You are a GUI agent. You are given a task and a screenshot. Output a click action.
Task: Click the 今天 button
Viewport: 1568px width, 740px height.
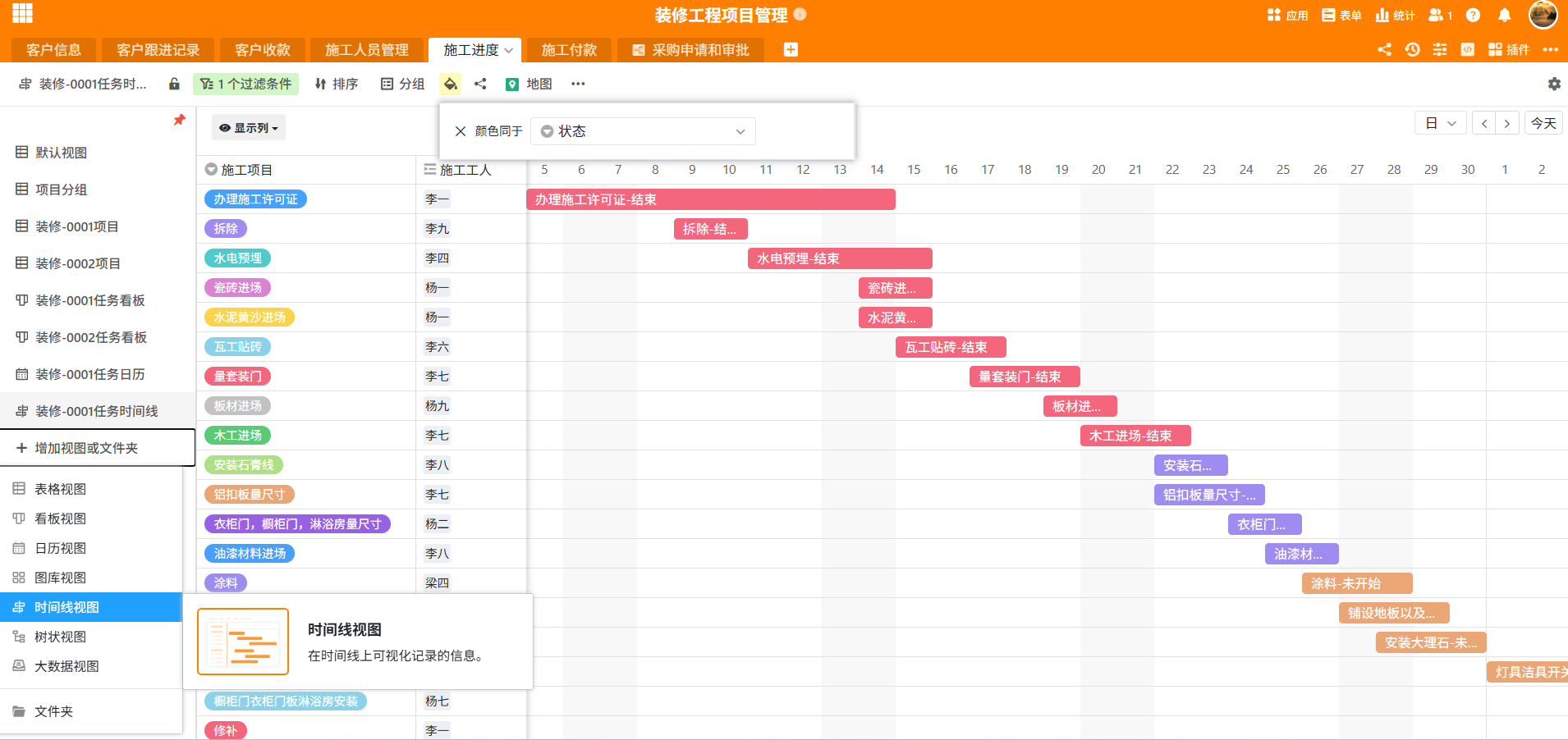point(1543,123)
